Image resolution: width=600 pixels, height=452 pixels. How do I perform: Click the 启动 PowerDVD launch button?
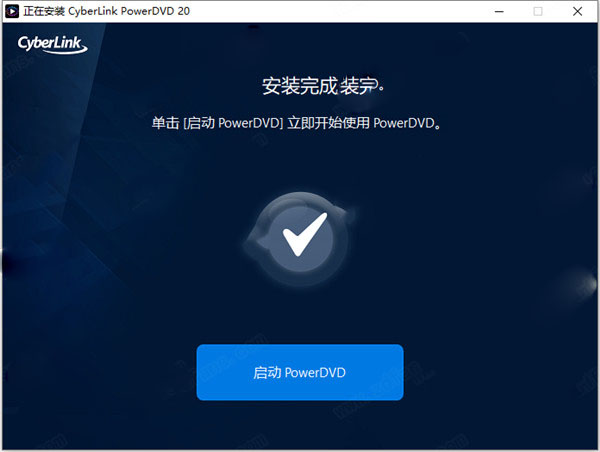[300, 372]
